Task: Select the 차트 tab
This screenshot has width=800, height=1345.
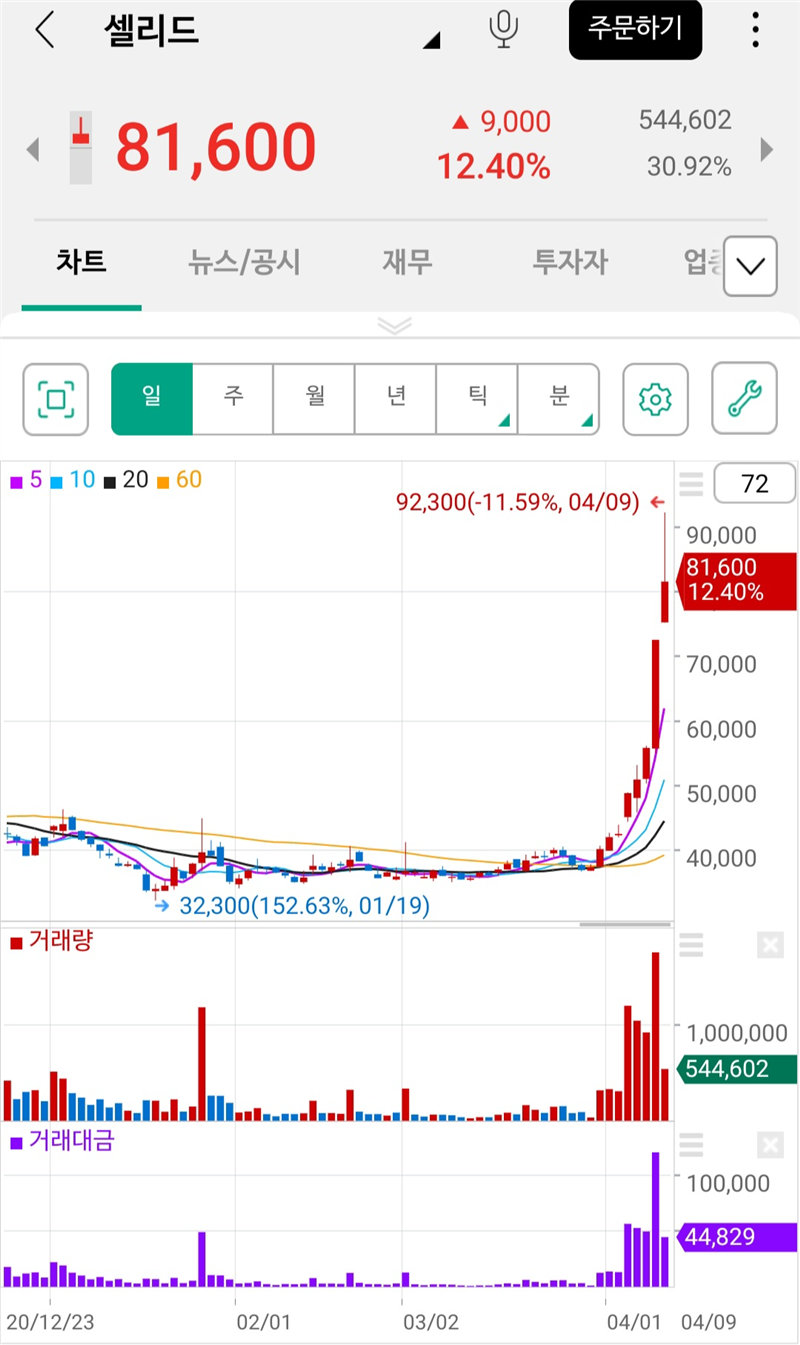Action: point(81,263)
